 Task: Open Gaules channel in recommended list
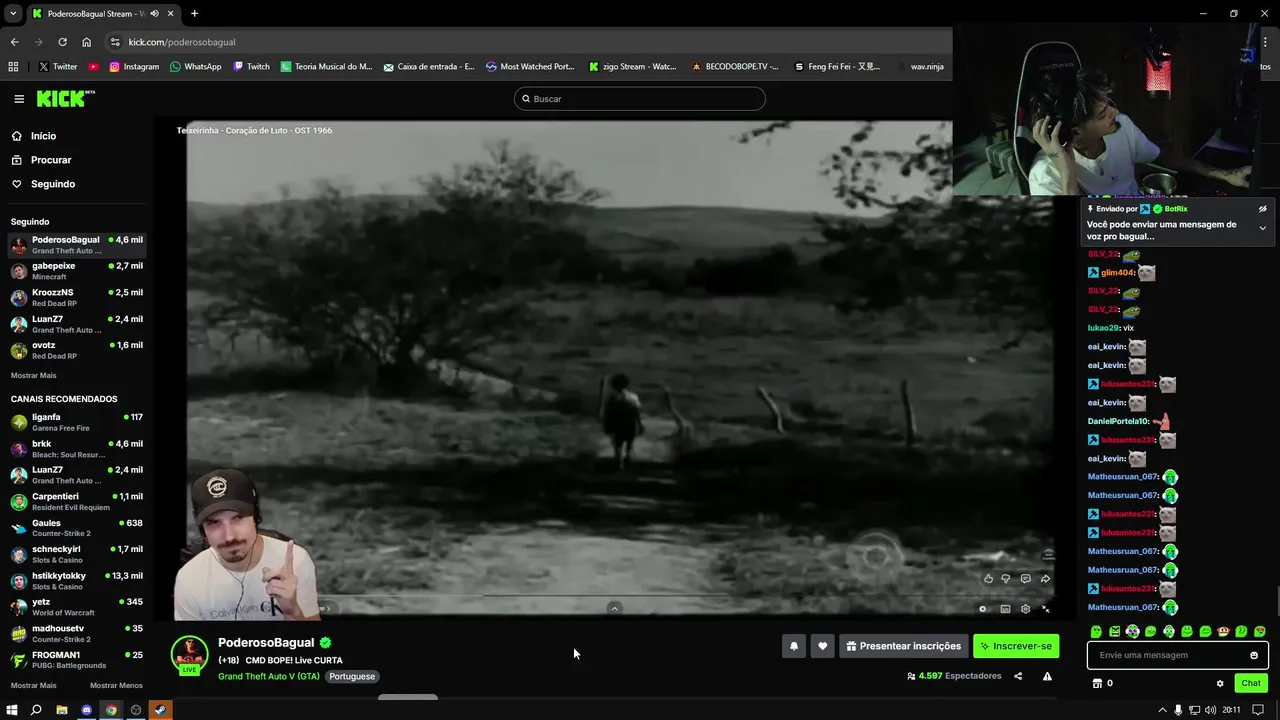(76, 528)
